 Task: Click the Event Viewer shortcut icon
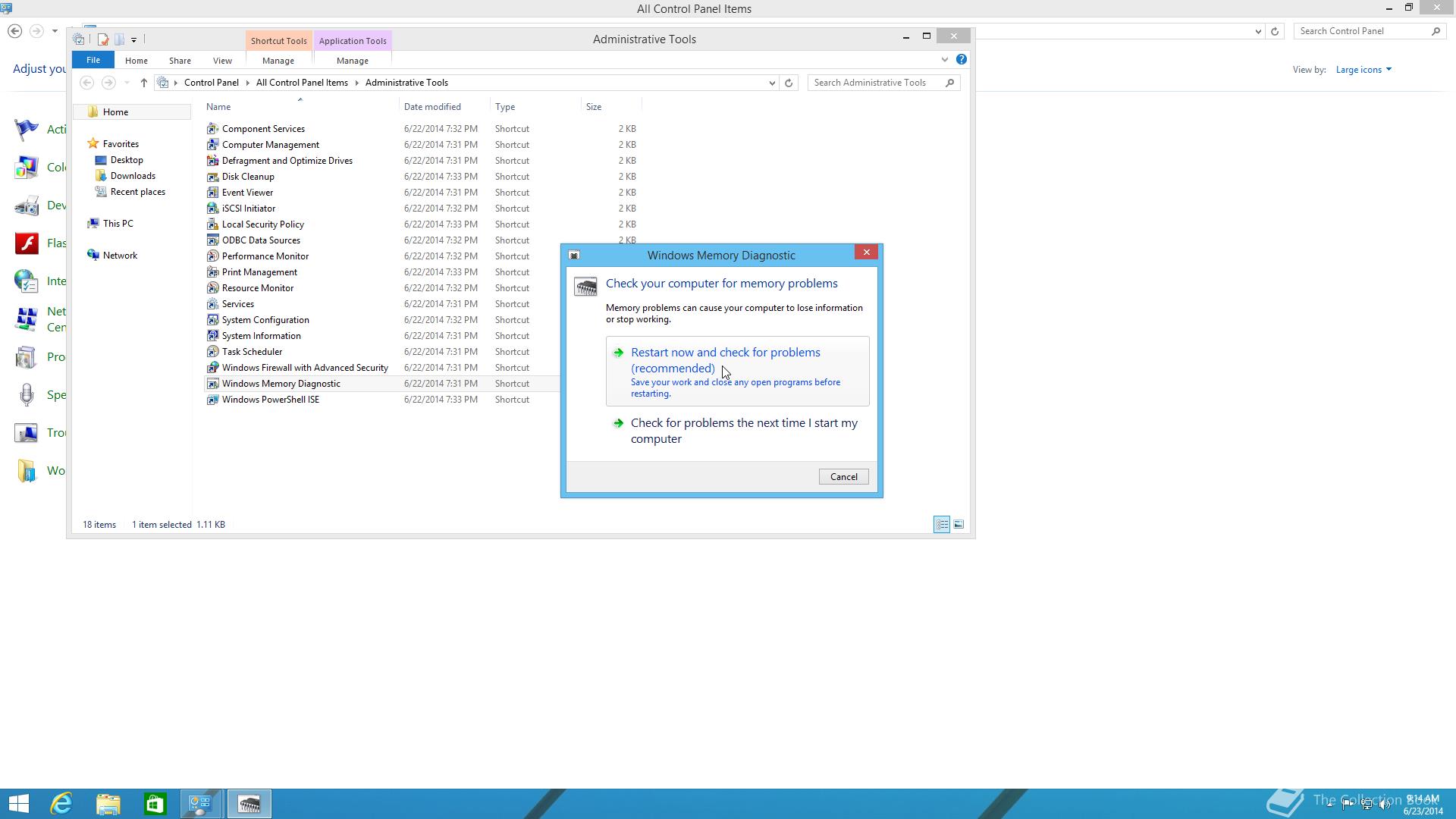click(212, 193)
